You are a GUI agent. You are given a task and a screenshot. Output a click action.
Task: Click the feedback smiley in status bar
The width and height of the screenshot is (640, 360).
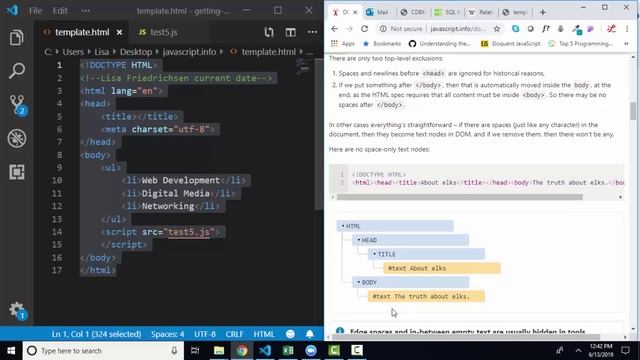point(290,334)
